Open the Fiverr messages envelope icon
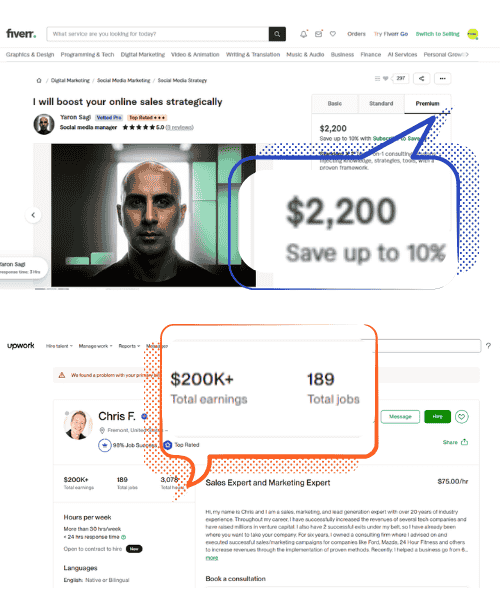This screenshot has width=500, height=600. (x=318, y=34)
